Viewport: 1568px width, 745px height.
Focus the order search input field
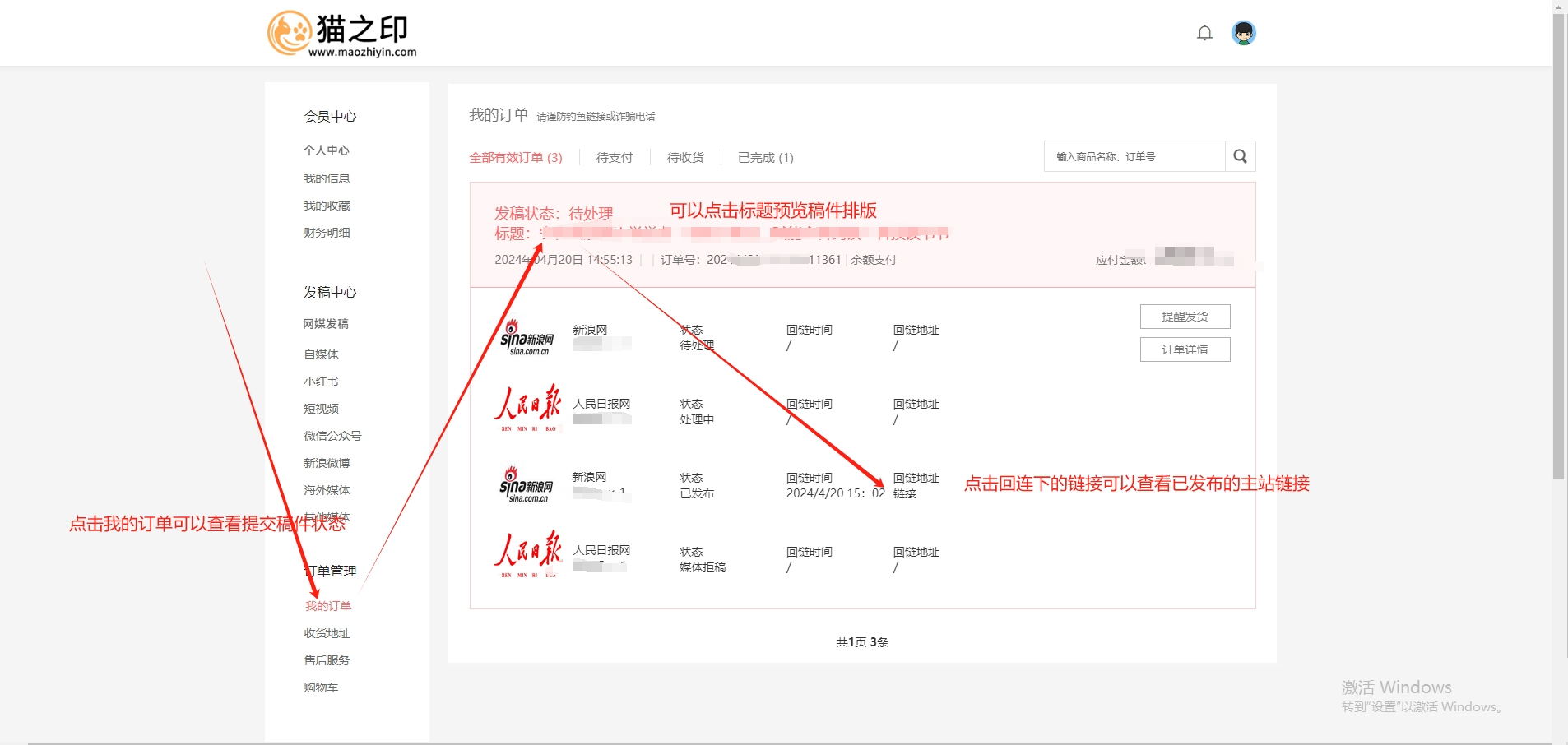tap(1134, 156)
